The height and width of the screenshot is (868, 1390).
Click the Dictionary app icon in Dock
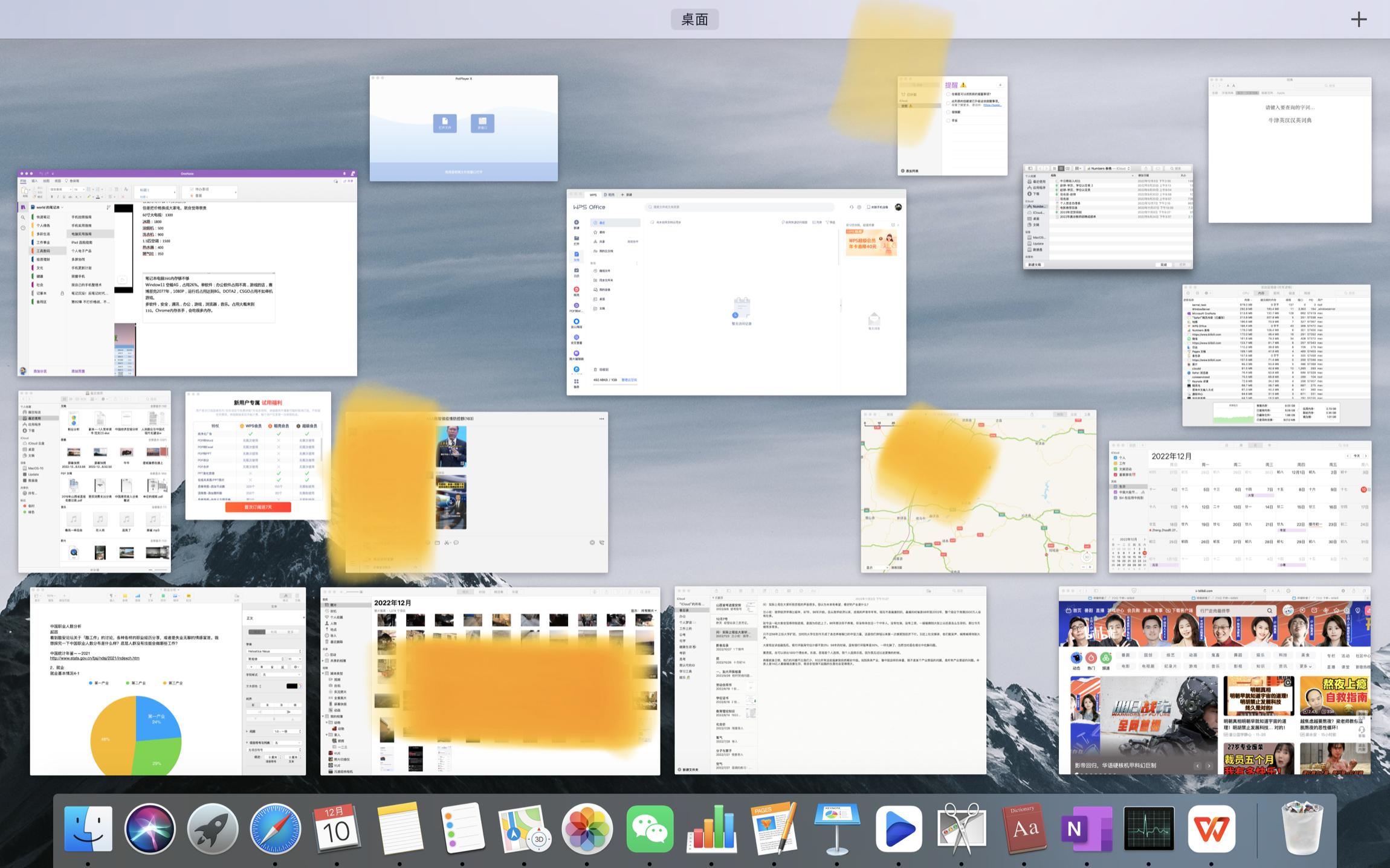click(x=1024, y=829)
